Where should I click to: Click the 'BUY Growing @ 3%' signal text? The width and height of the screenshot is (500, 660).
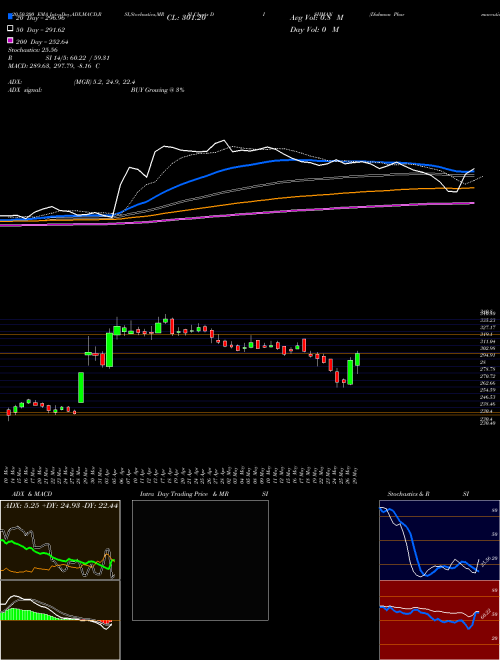coord(157,90)
